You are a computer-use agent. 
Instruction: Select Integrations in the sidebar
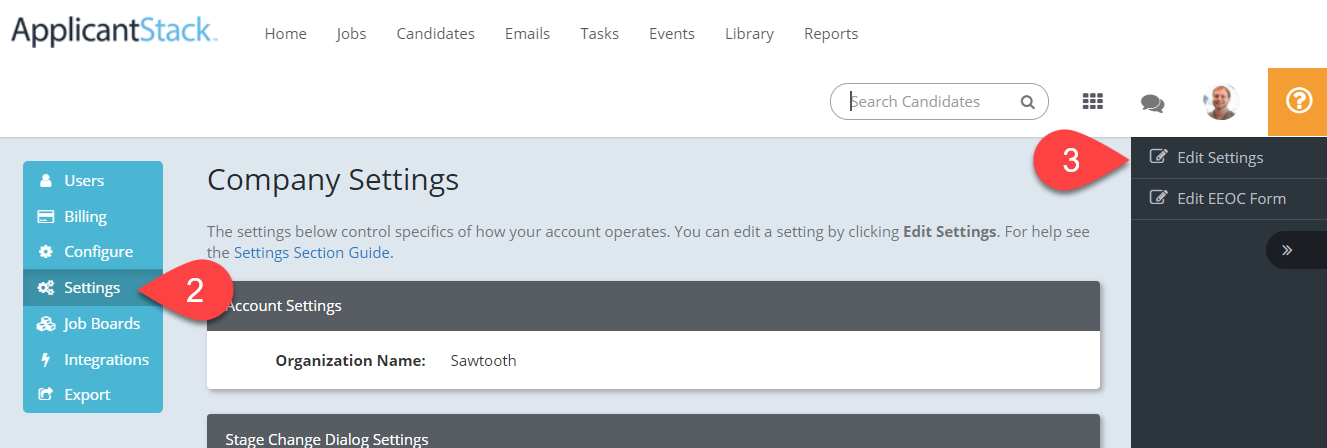(93, 360)
